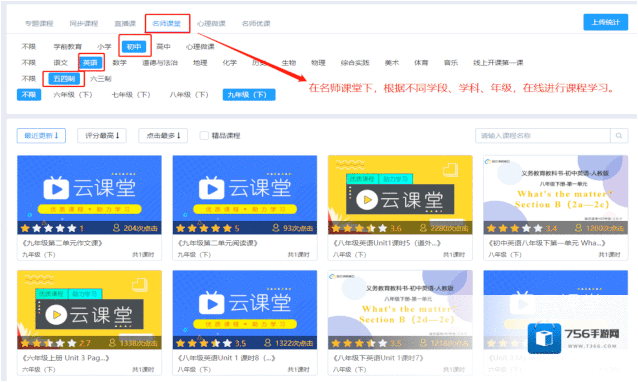Filter subject by 地理
The height and width of the screenshot is (382, 638).
pos(200,63)
